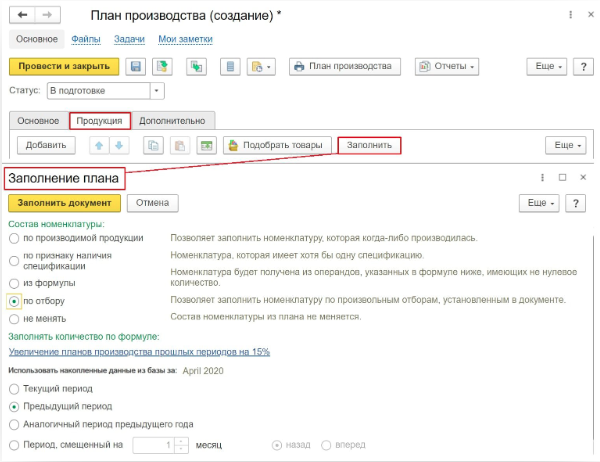Click Провести и закрыть button

(64, 67)
